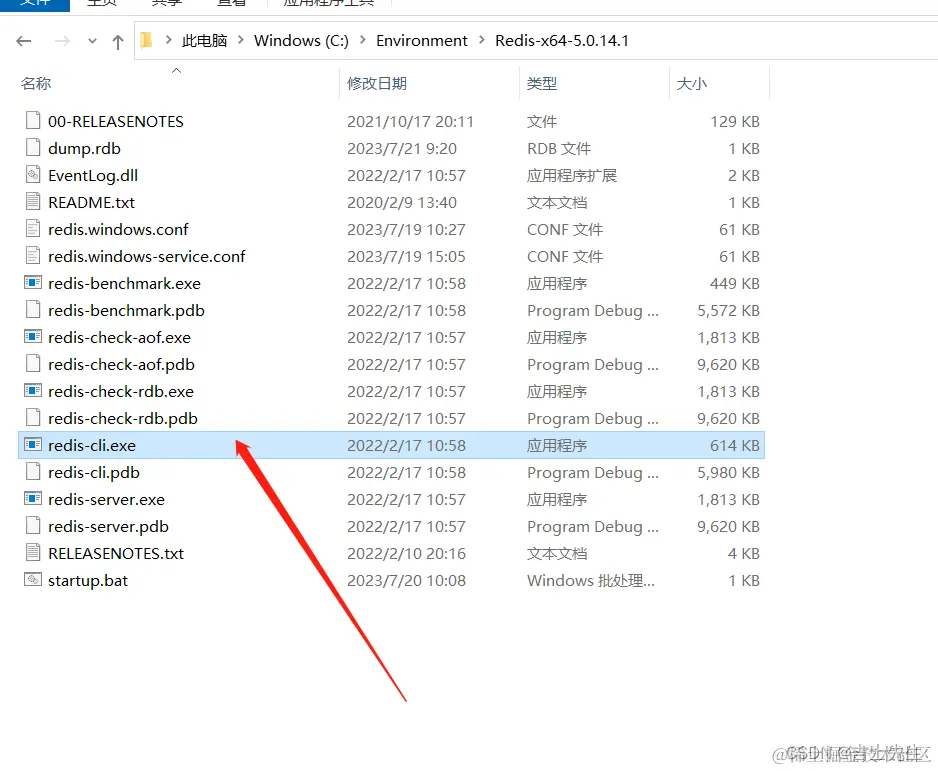Navigate to 此电脑 breadcrumb
Viewport: 938px width, 771px height.
tap(205, 41)
